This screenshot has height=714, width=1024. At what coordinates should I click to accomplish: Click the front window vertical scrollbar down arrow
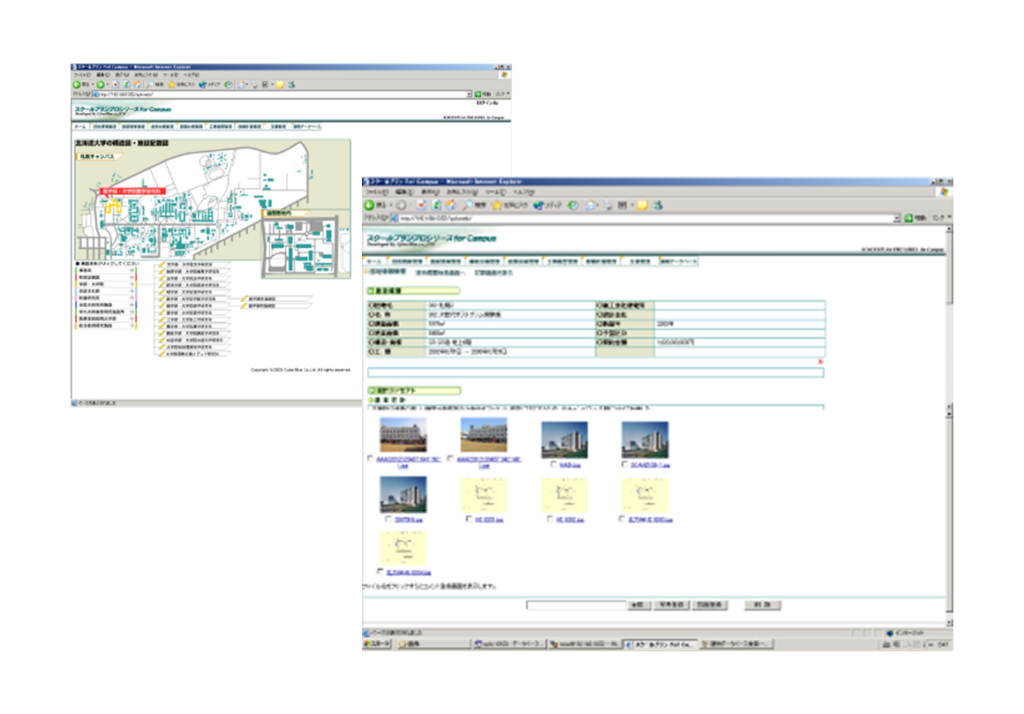(949, 623)
